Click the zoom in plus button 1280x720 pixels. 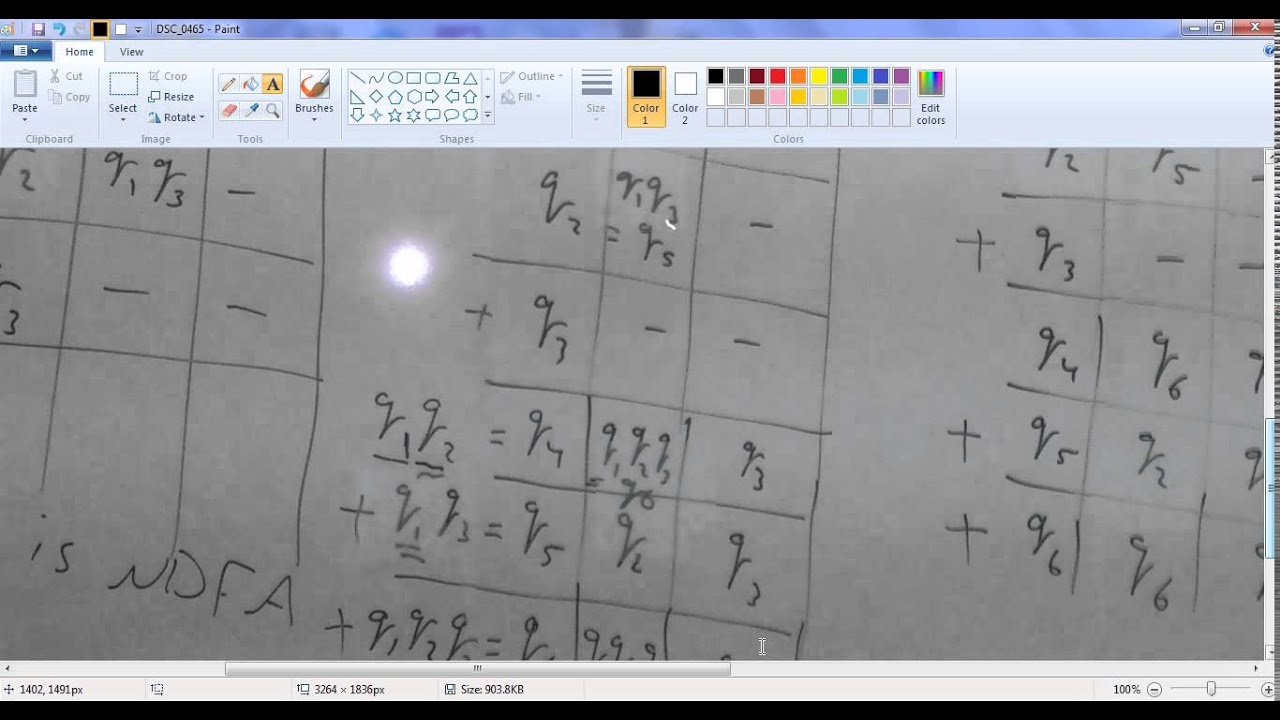coord(1268,690)
